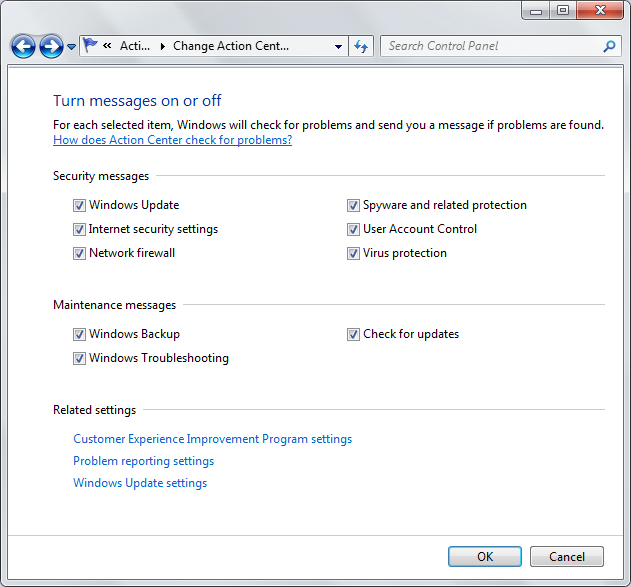Disable Network firewall messages
The image size is (631, 587).
[x=79, y=253]
